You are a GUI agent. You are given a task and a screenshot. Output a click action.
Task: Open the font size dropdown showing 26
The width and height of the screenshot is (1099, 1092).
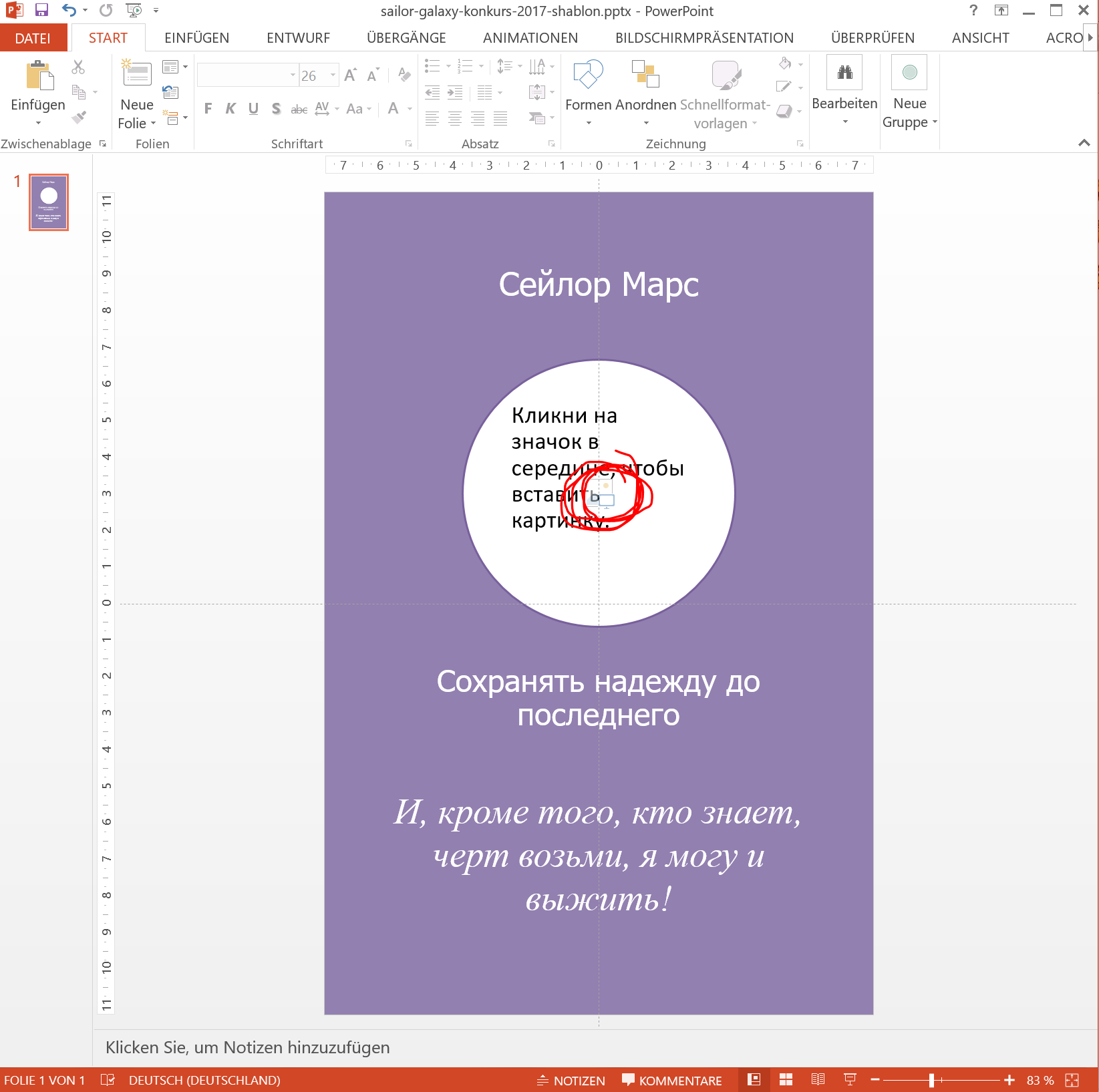[332, 75]
